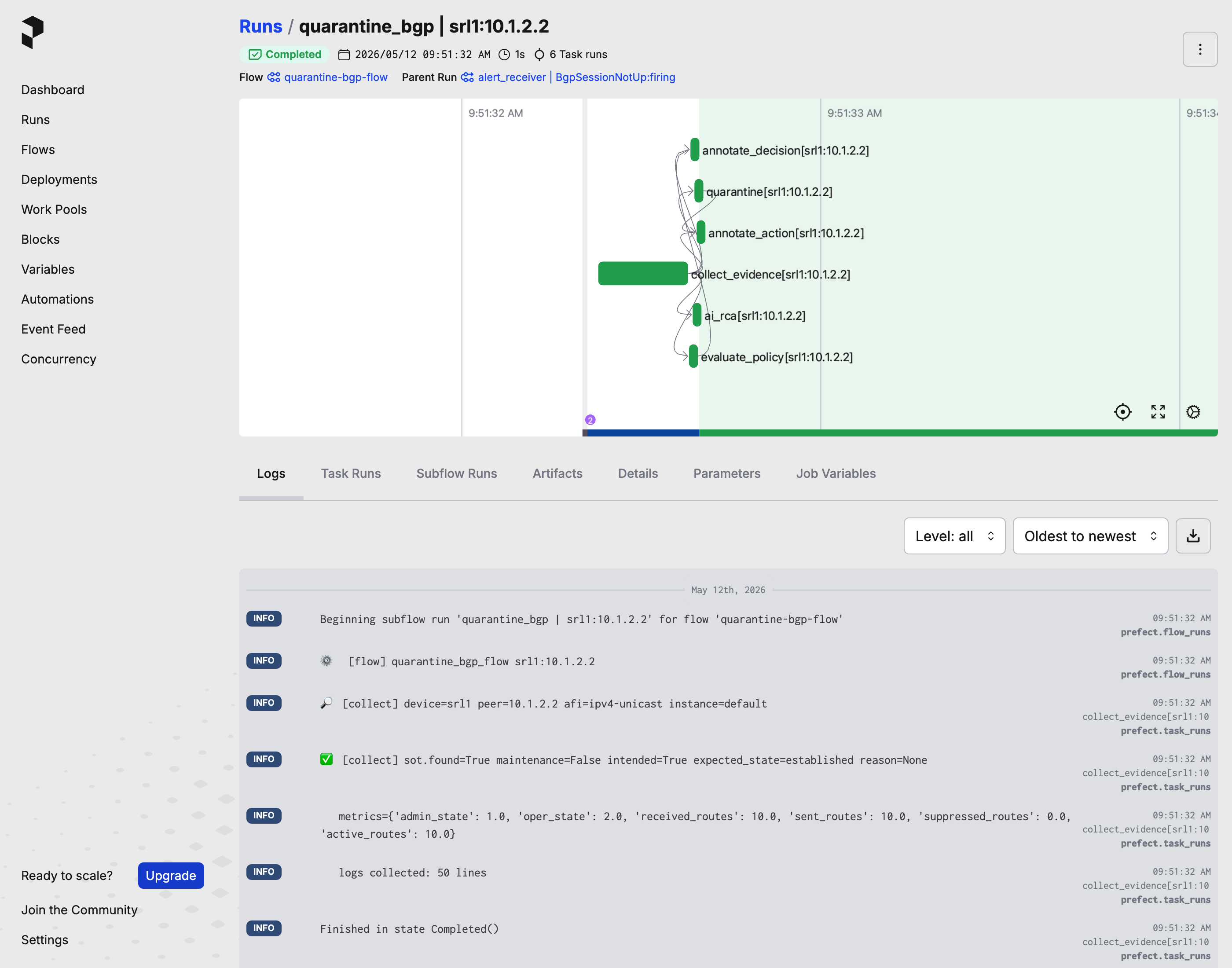
Task: Select the evaluate_policy task node
Action: tap(693, 356)
